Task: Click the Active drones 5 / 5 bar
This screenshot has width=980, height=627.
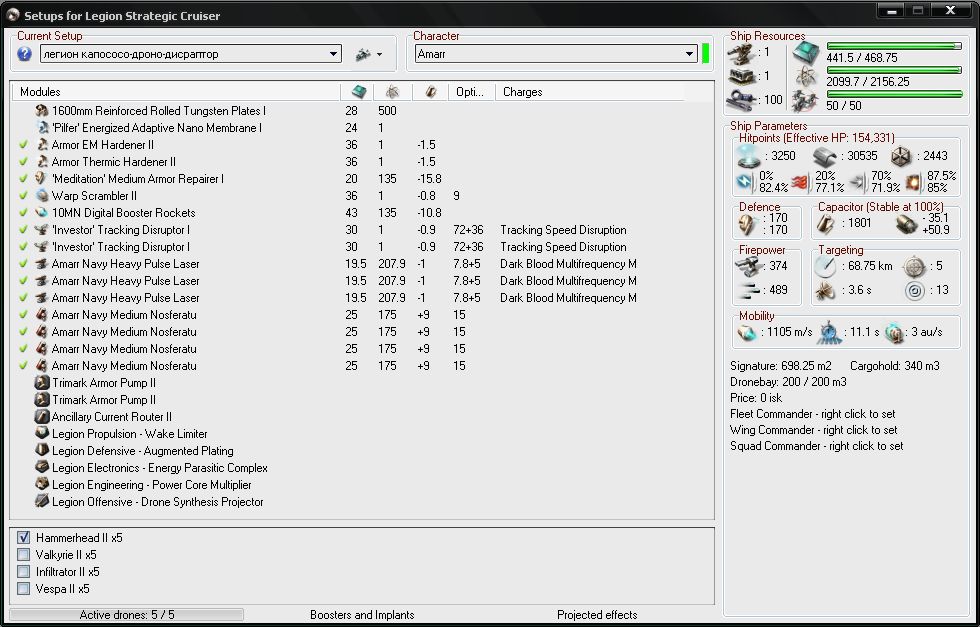Action: [127, 614]
